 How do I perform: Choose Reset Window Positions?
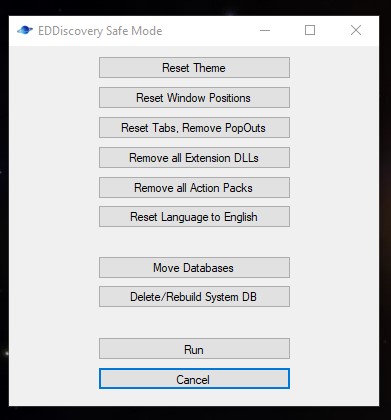click(194, 98)
